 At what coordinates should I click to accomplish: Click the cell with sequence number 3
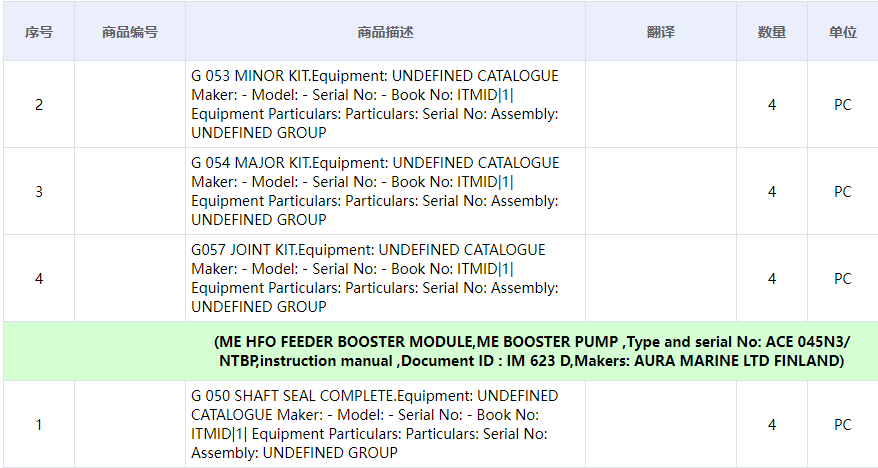point(39,191)
